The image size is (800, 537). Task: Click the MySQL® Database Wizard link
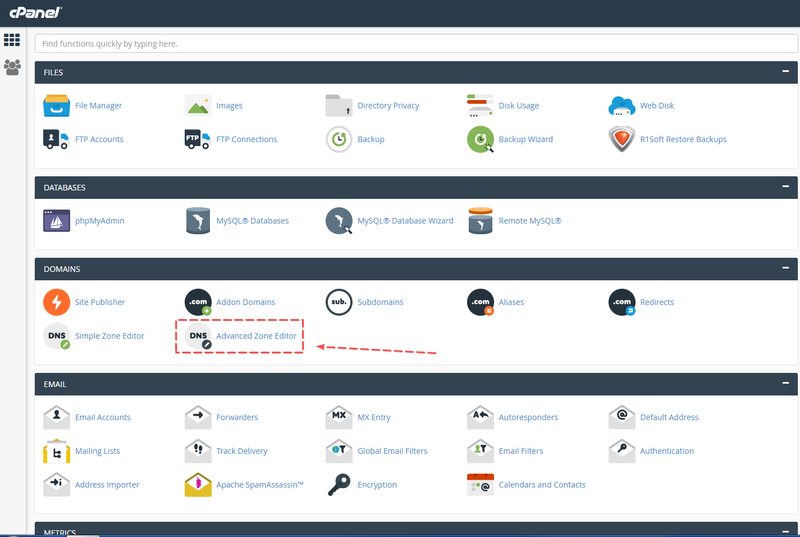pos(405,221)
